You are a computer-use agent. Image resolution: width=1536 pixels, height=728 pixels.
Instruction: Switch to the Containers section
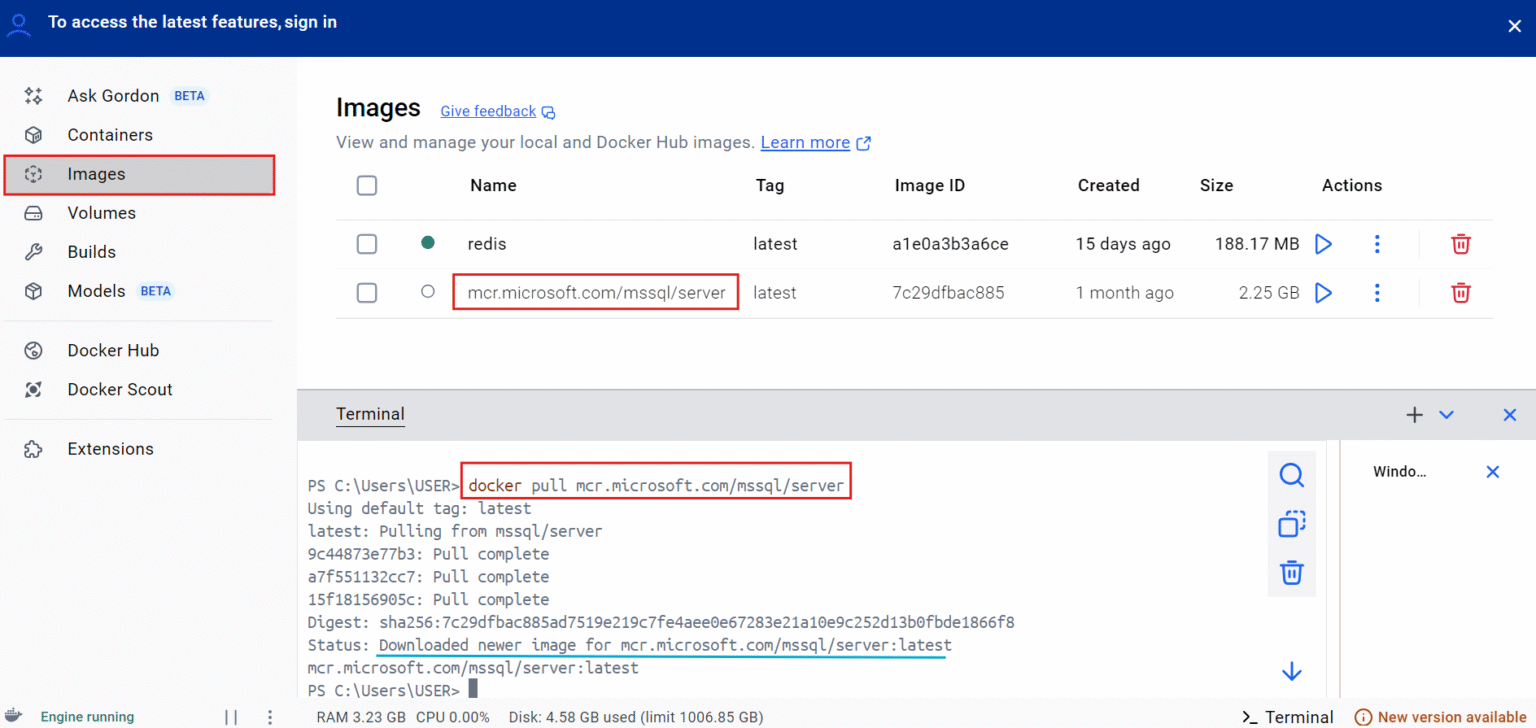pos(110,134)
